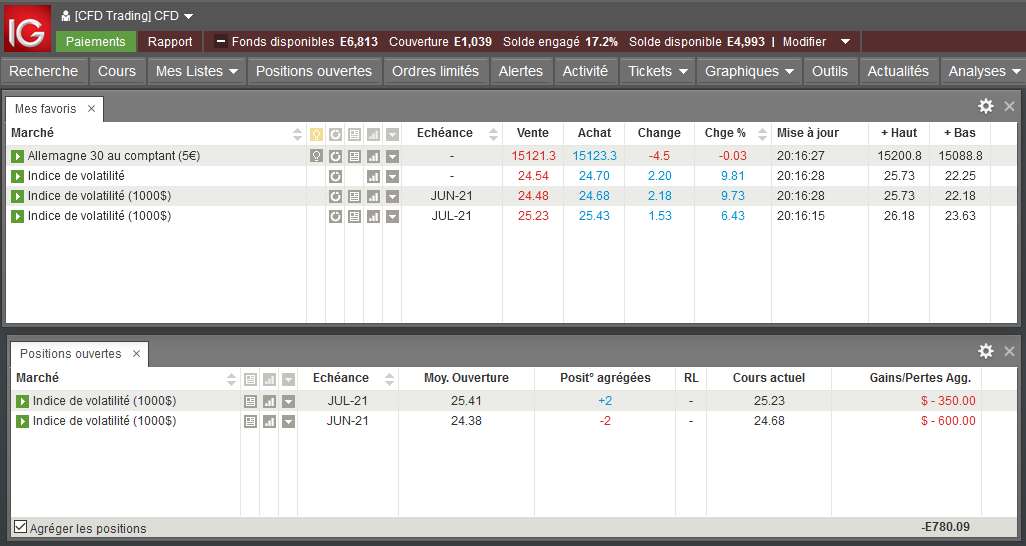
Task: Open Positions ouvertes panel settings gear
Action: pyautogui.click(x=985, y=351)
